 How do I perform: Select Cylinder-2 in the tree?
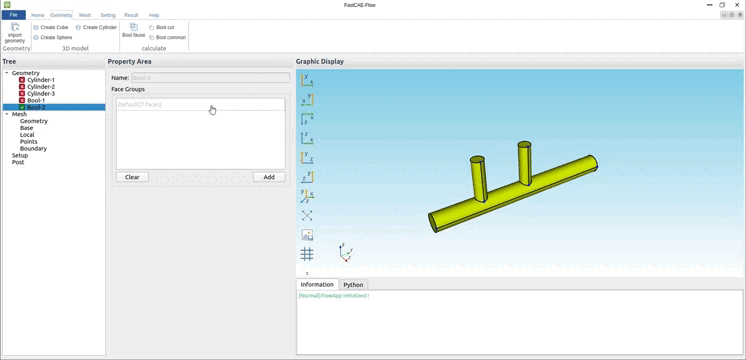(41, 87)
